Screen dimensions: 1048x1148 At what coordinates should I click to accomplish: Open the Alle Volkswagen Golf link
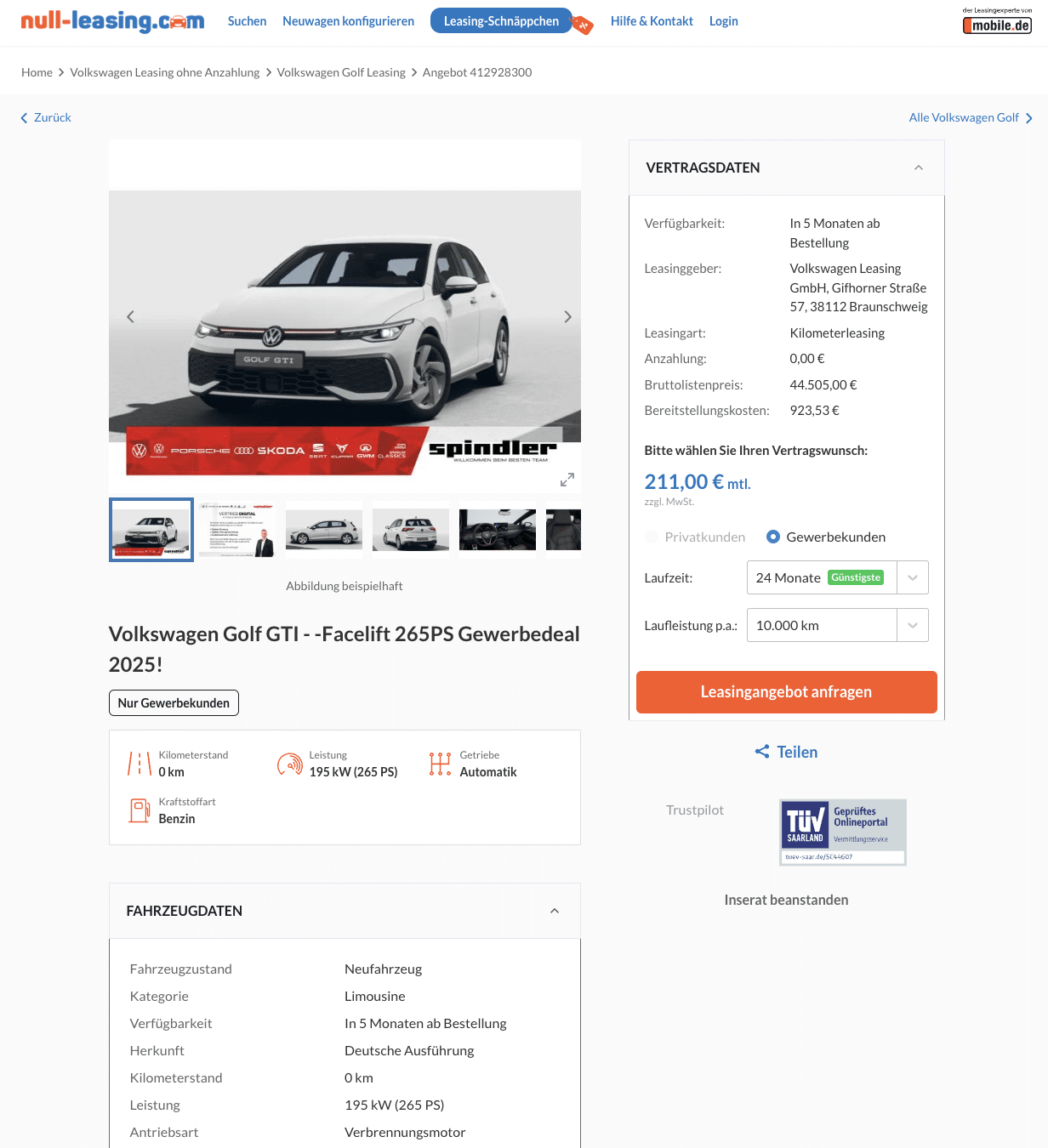coord(971,117)
